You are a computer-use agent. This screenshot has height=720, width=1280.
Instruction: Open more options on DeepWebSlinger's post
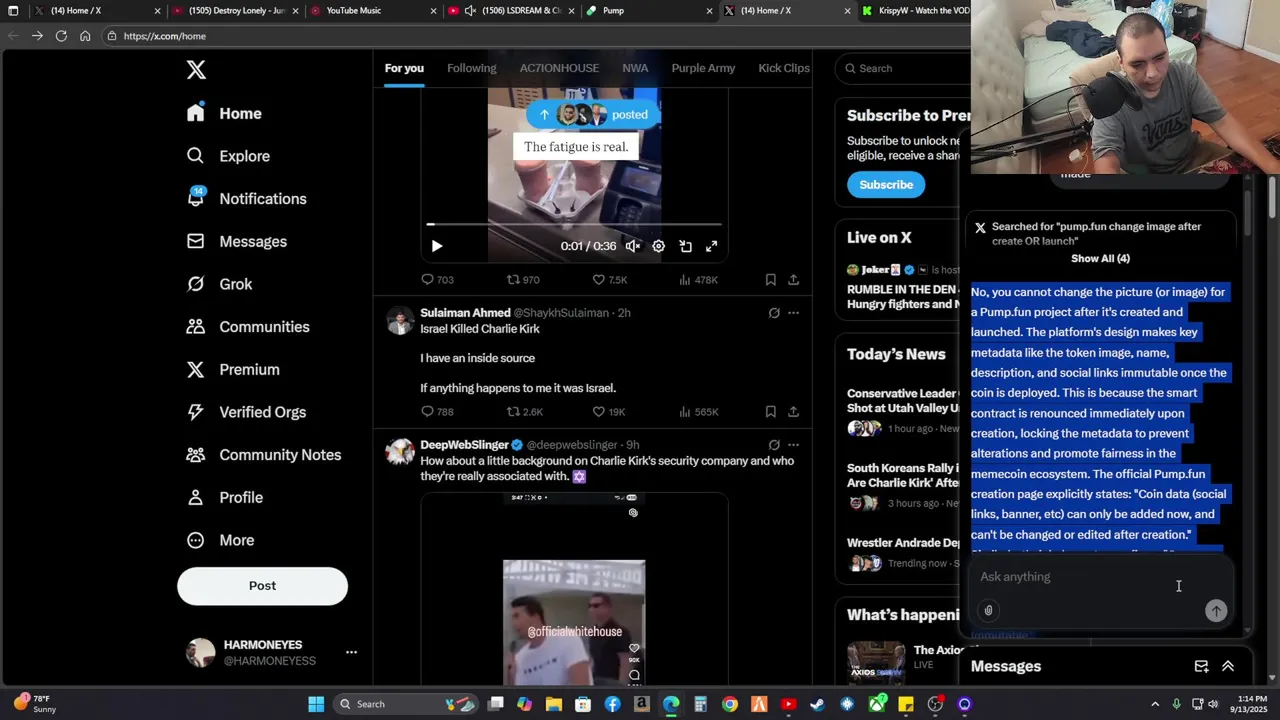793,445
